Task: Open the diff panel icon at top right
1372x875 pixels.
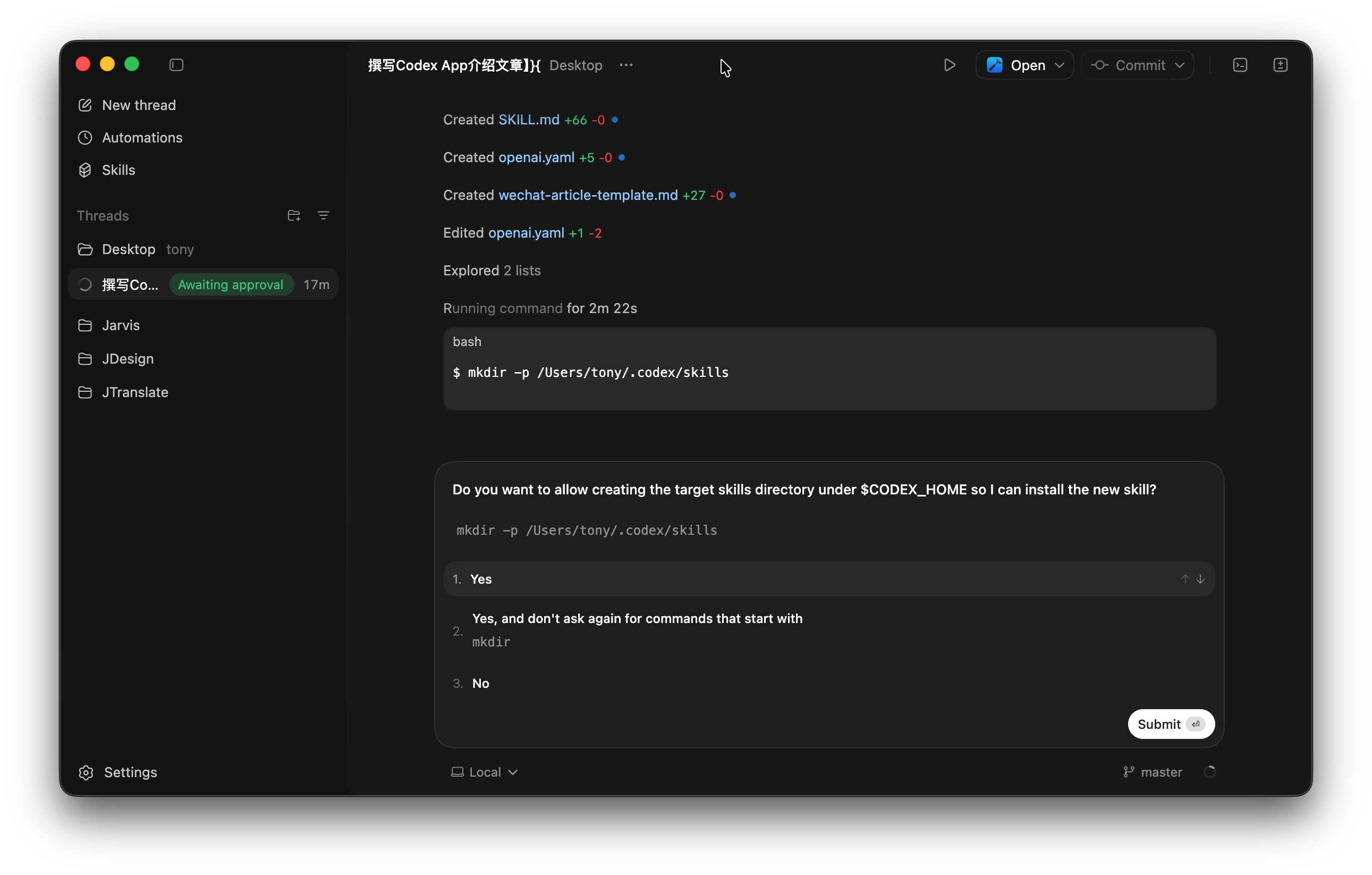Action: pyautogui.click(x=1280, y=65)
